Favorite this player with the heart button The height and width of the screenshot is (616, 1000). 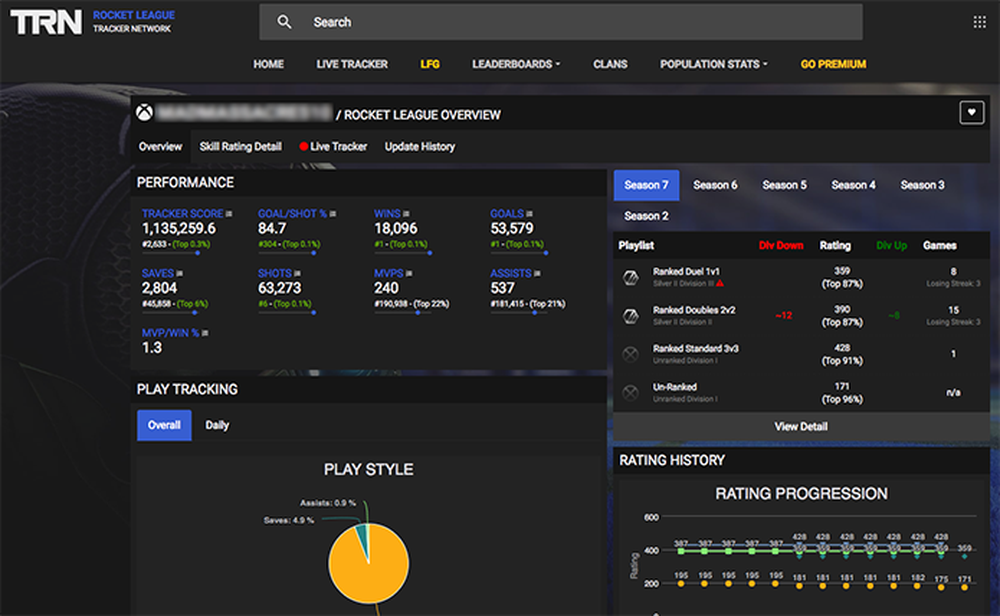click(x=971, y=113)
